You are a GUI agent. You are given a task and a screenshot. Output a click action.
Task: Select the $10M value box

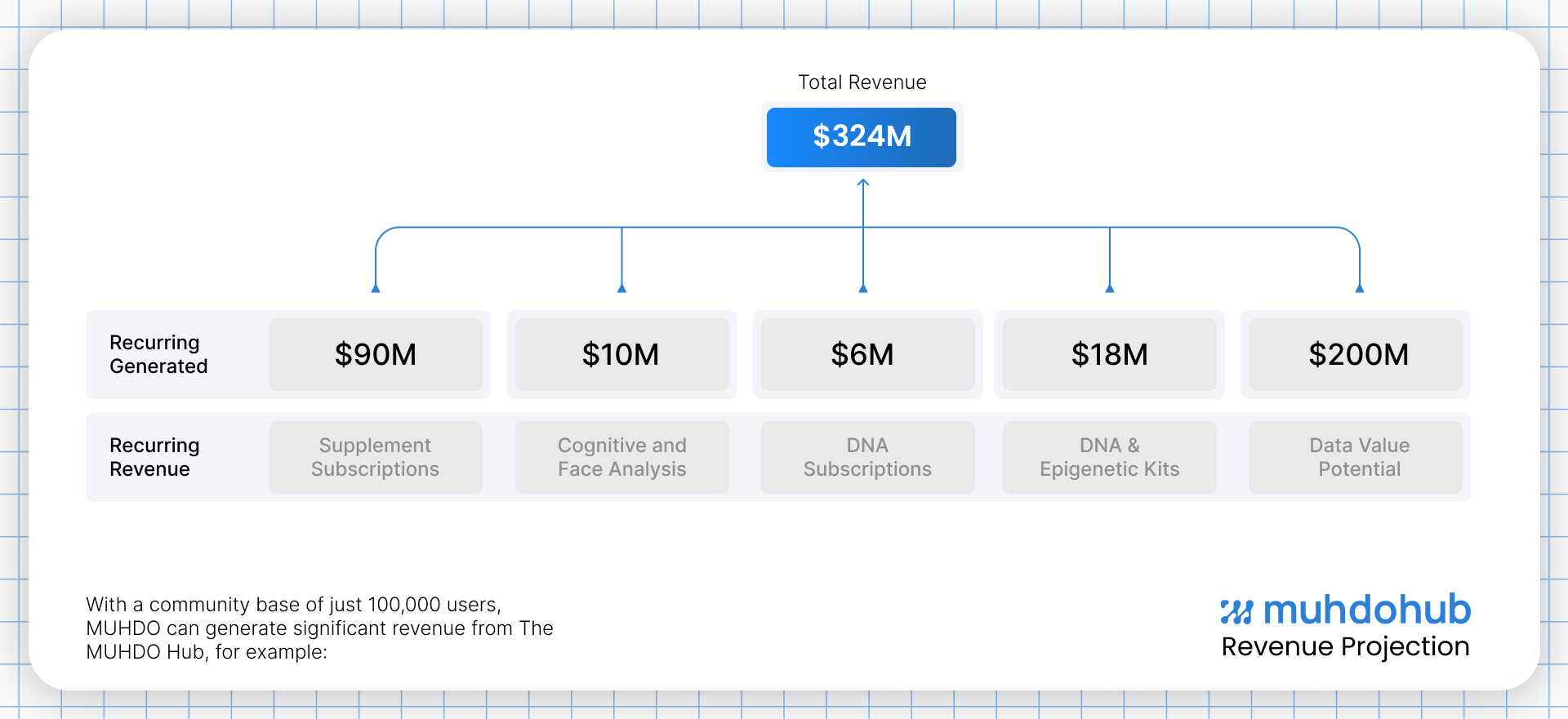[621, 354]
